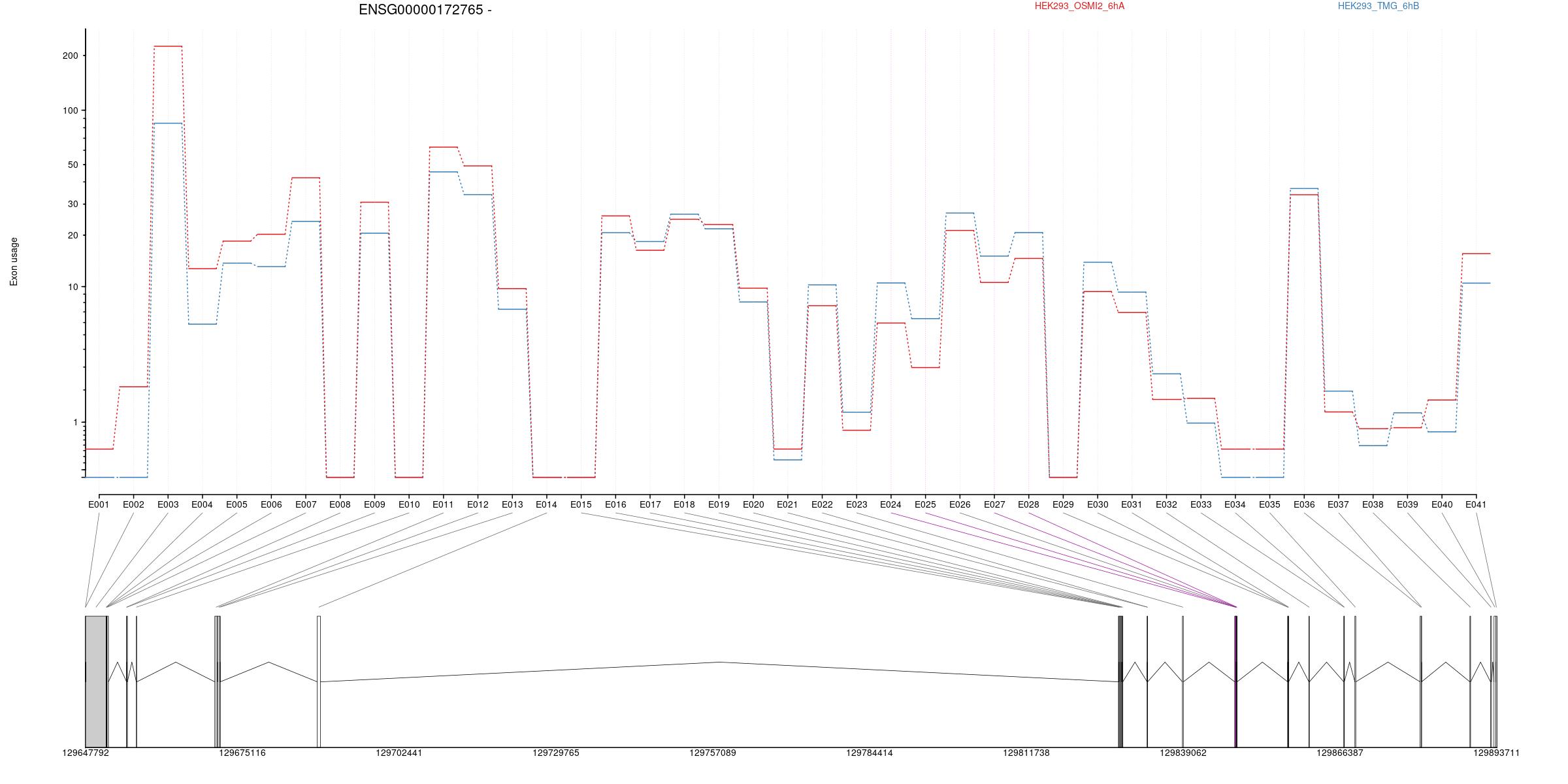Select the HEK293_OSMI2_6hA legend label

tap(1079, 6)
